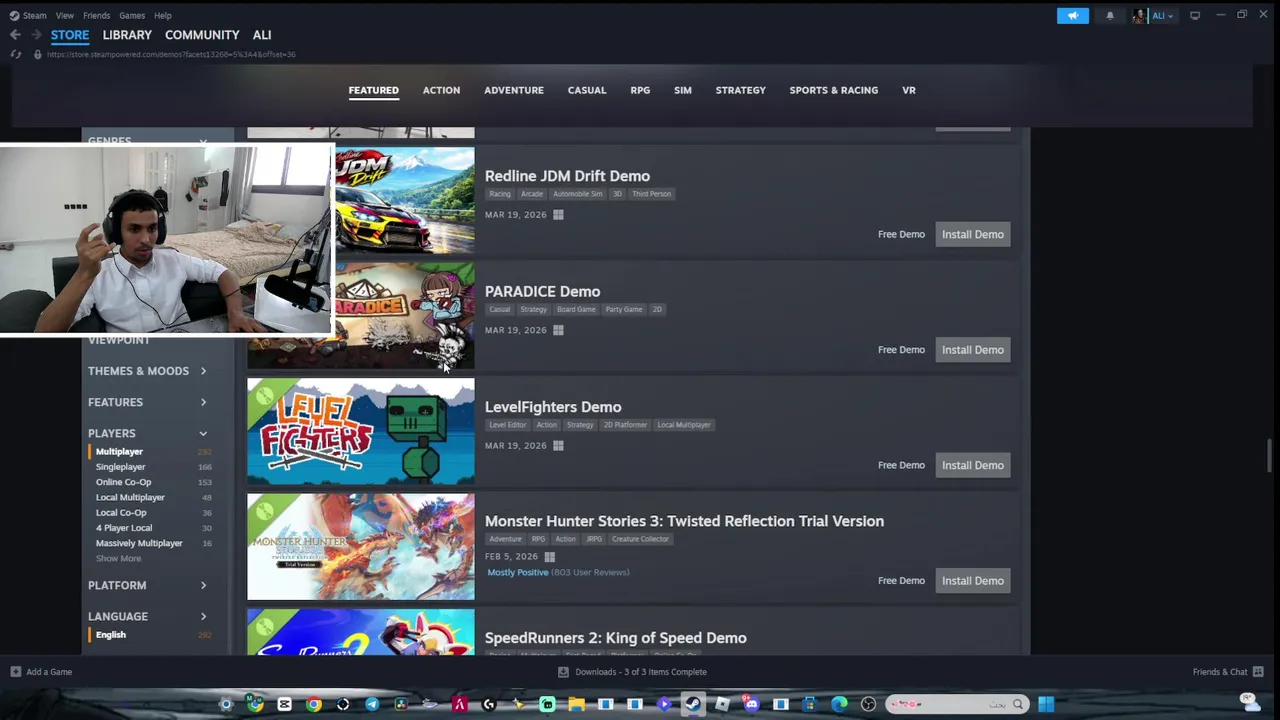
Task: Click the Steam store URL address
Action: [x=171, y=54]
